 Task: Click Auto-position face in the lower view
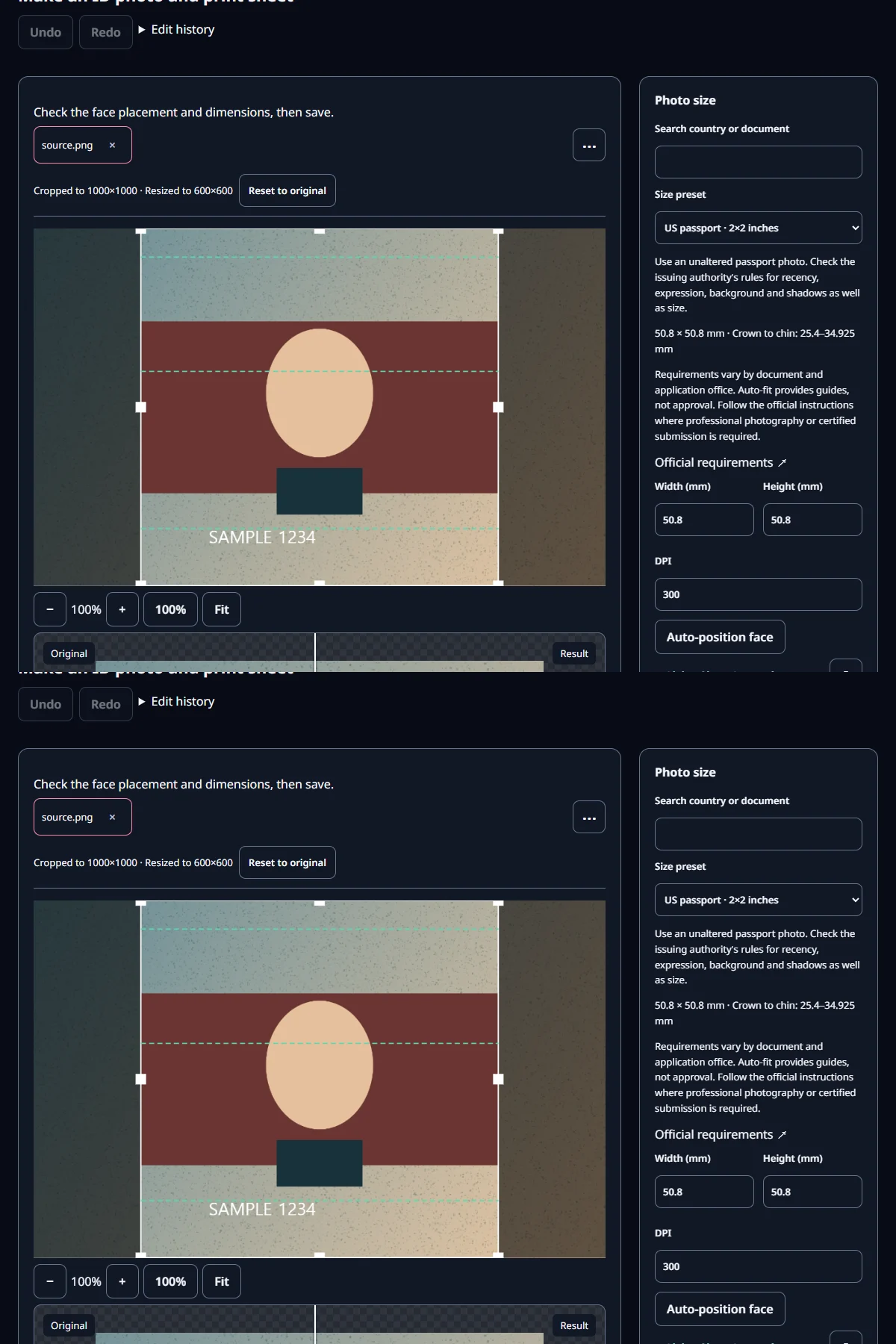point(720,1309)
